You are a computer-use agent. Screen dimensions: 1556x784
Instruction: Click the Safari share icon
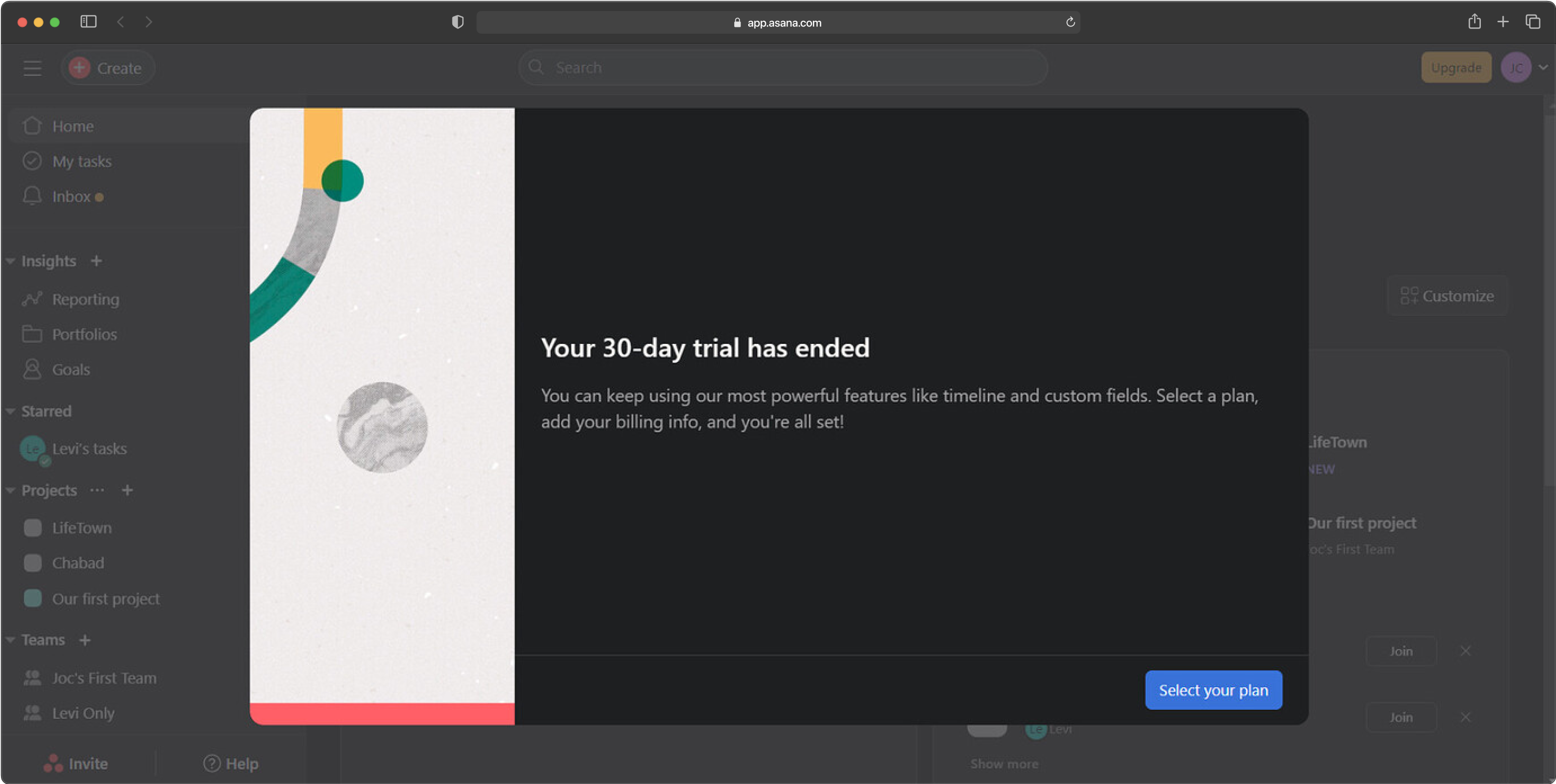pos(1475,22)
